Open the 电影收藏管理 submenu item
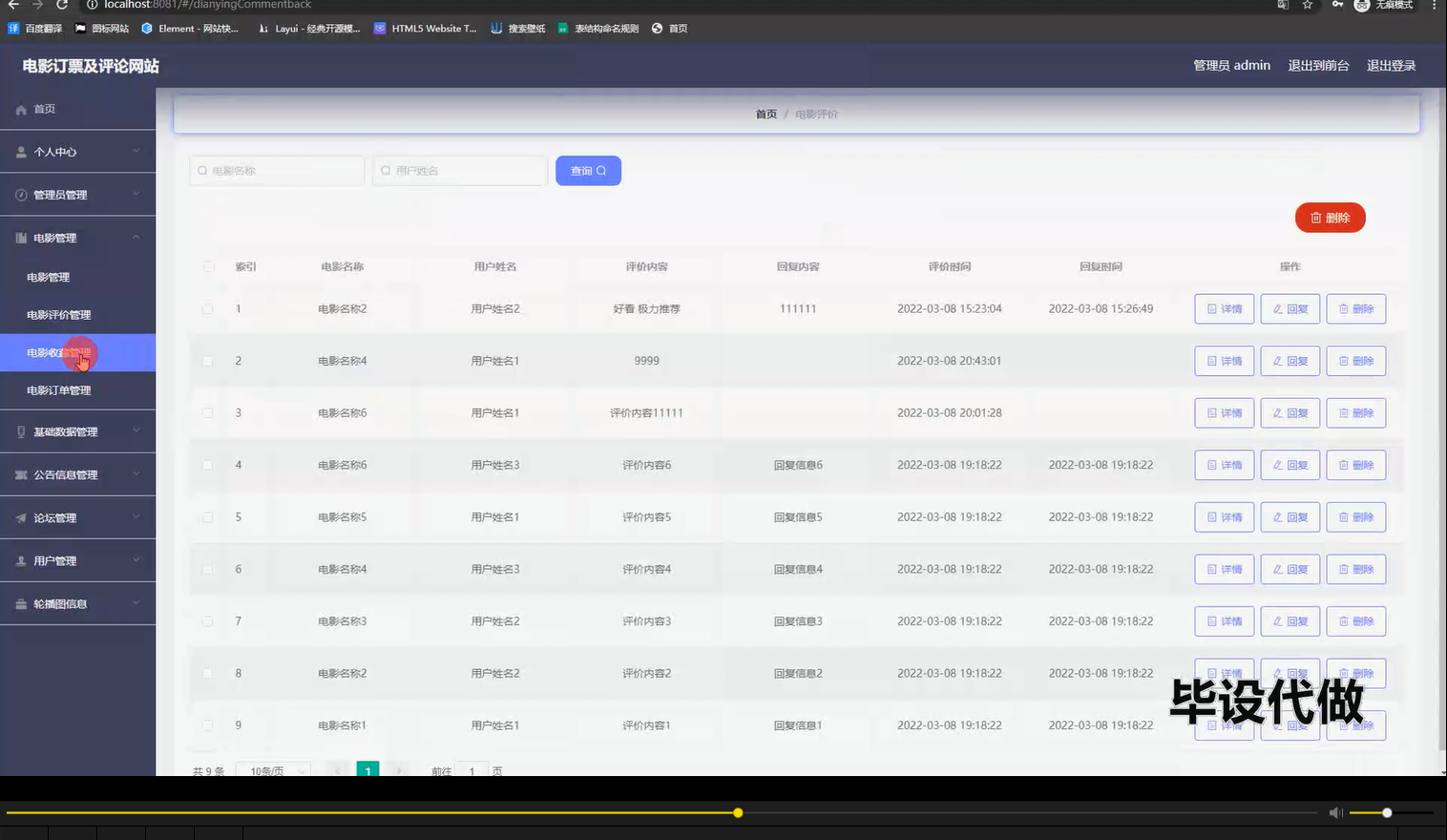This screenshot has height=840, width=1447. click(x=77, y=352)
